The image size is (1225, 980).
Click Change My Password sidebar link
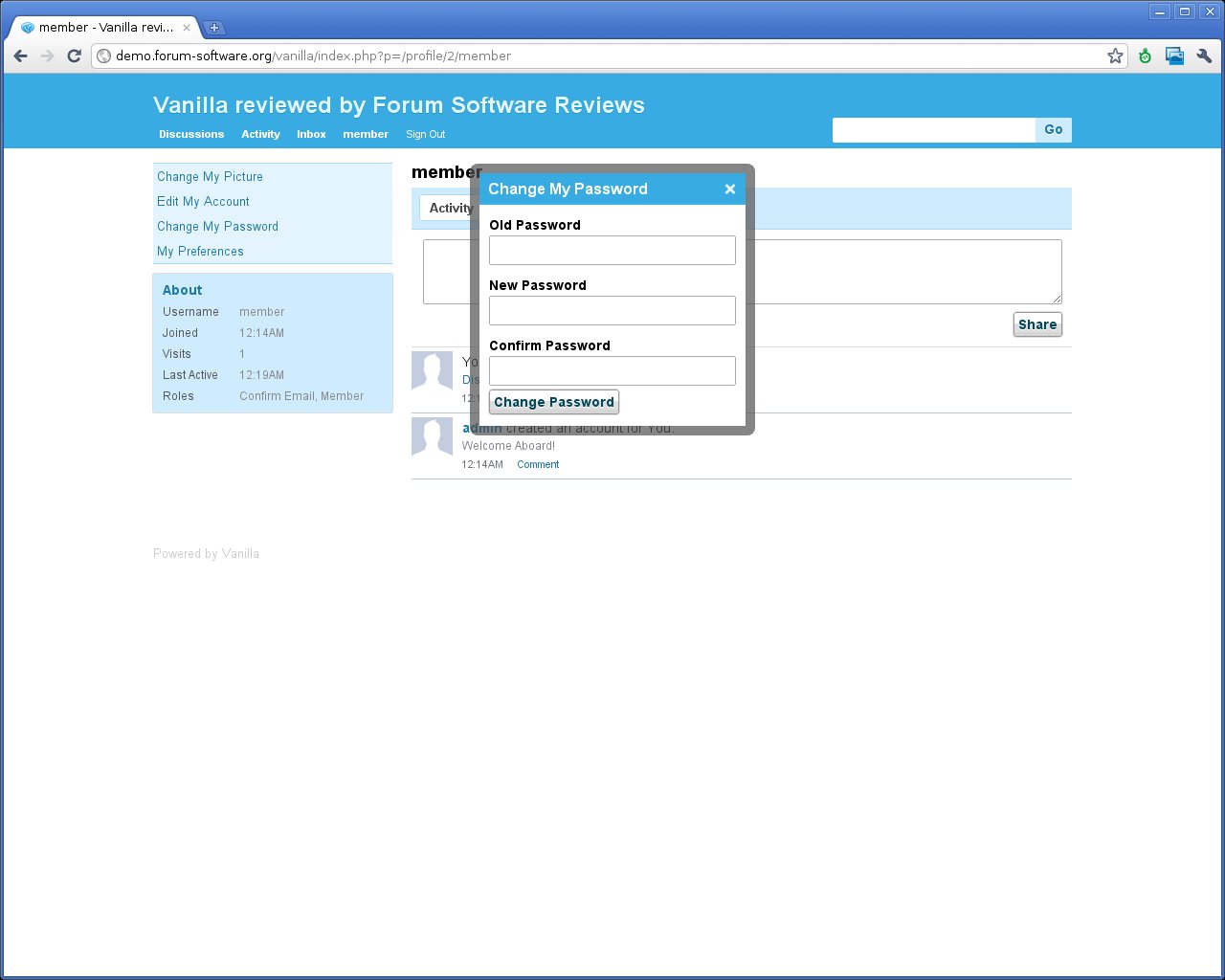tap(217, 226)
